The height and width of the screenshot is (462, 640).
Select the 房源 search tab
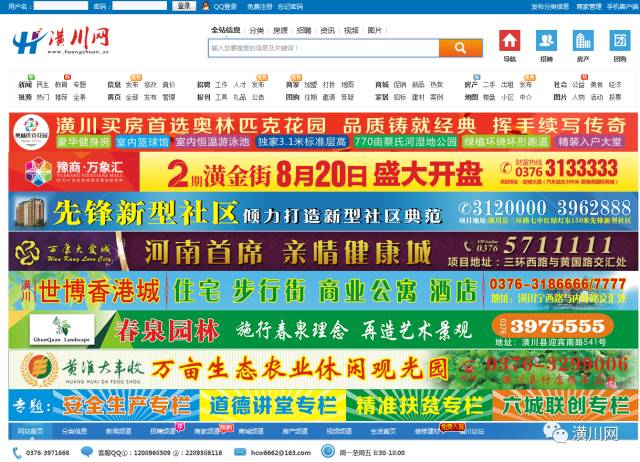click(x=280, y=30)
